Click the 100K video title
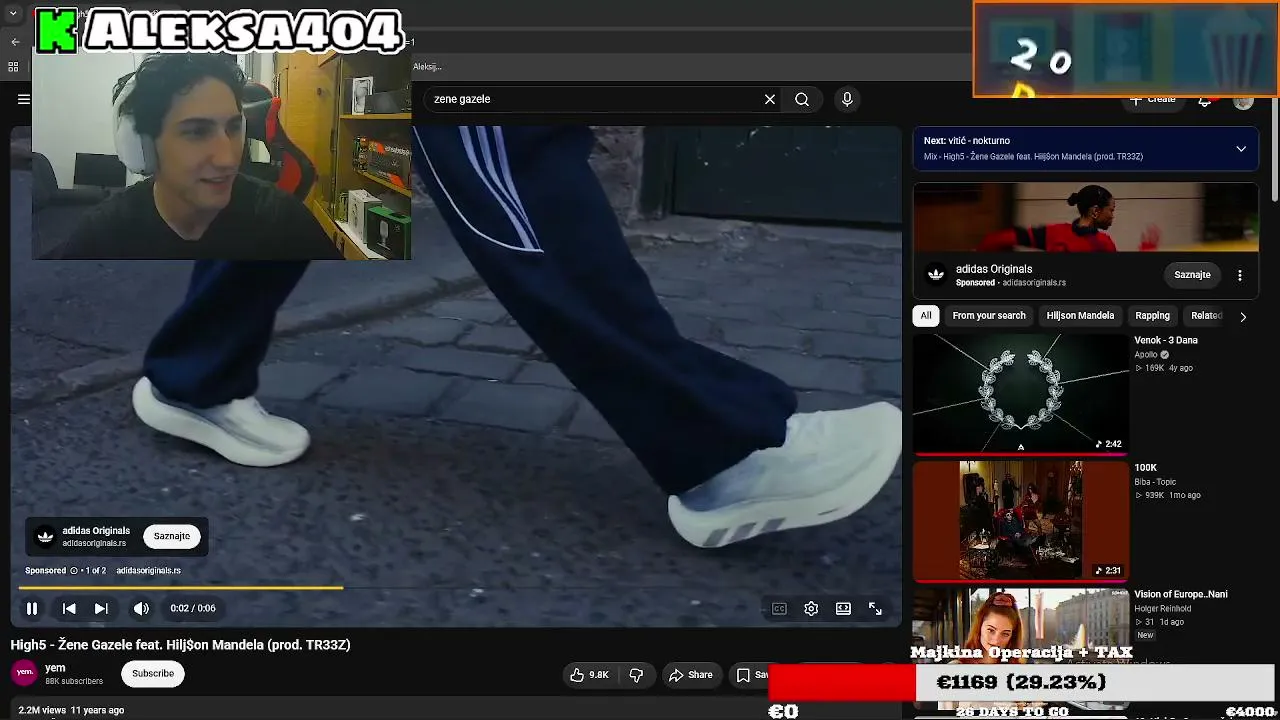 [1146, 467]
